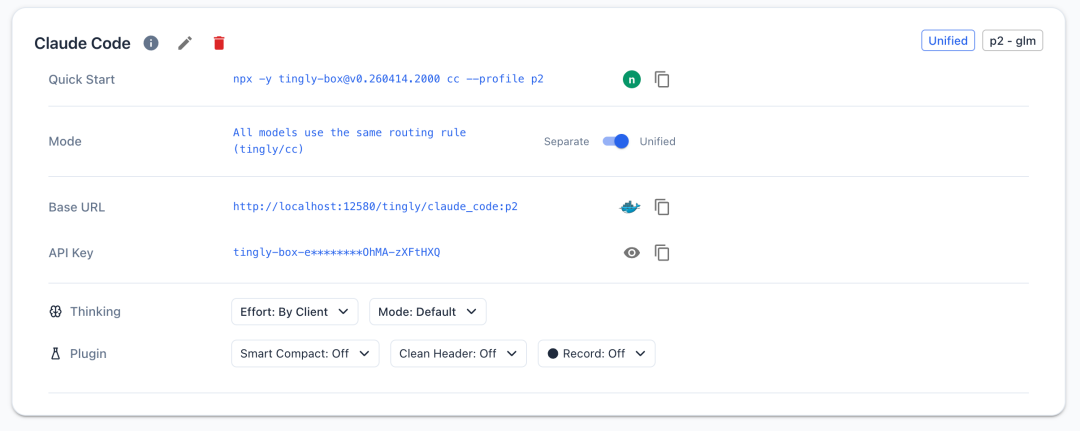
Task: Click the green npm icon in Quick Start
Action: (632, 79)
